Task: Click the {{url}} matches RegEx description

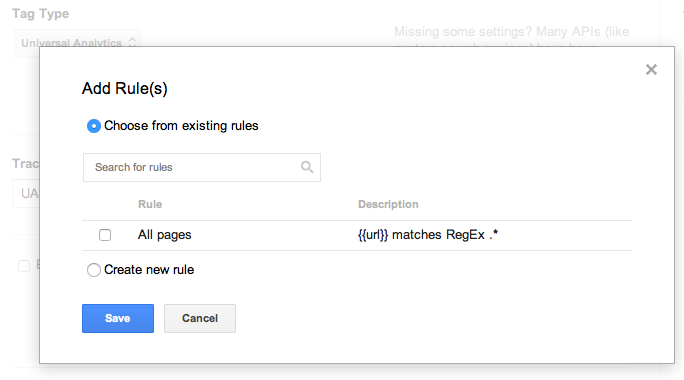Action: (428, 235)
